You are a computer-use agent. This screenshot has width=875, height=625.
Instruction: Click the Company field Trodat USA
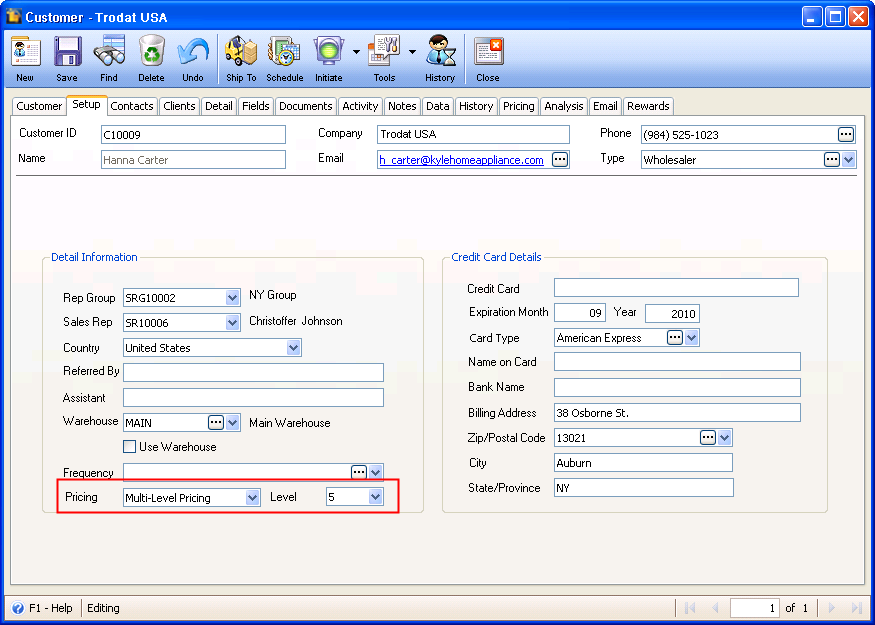tap(473, 134)
